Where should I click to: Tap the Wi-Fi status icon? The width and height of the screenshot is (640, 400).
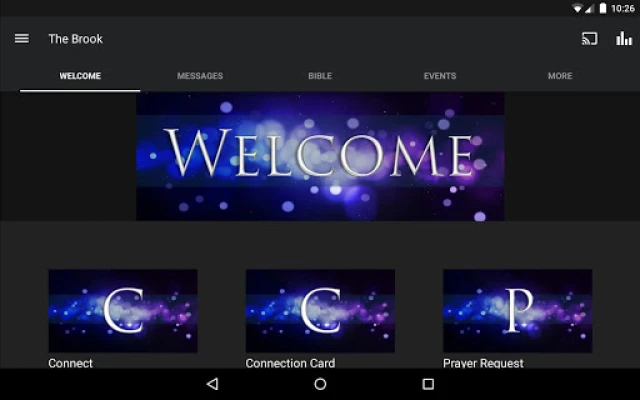pyautogui.click(x=578, y=8)
